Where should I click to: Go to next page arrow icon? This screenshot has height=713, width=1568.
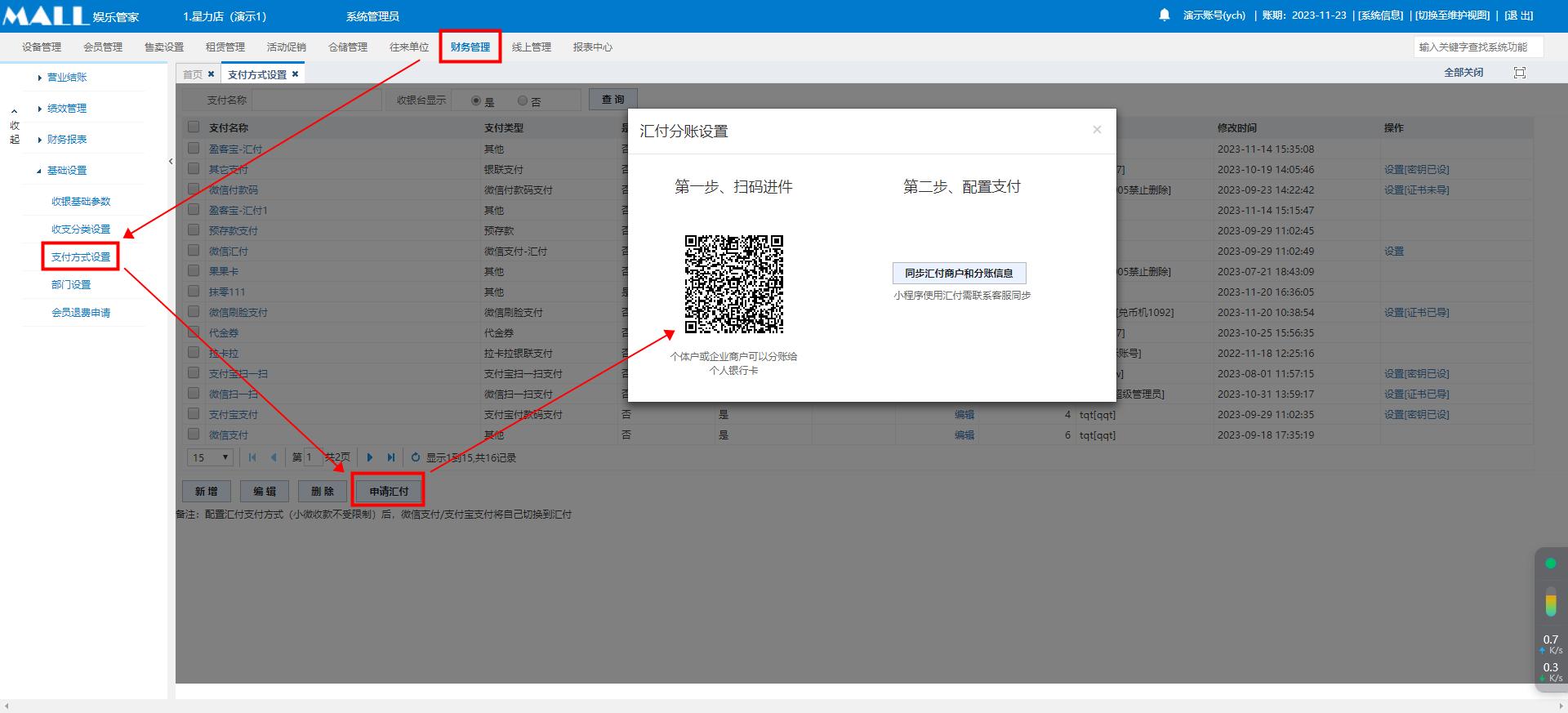coord(370,457)
